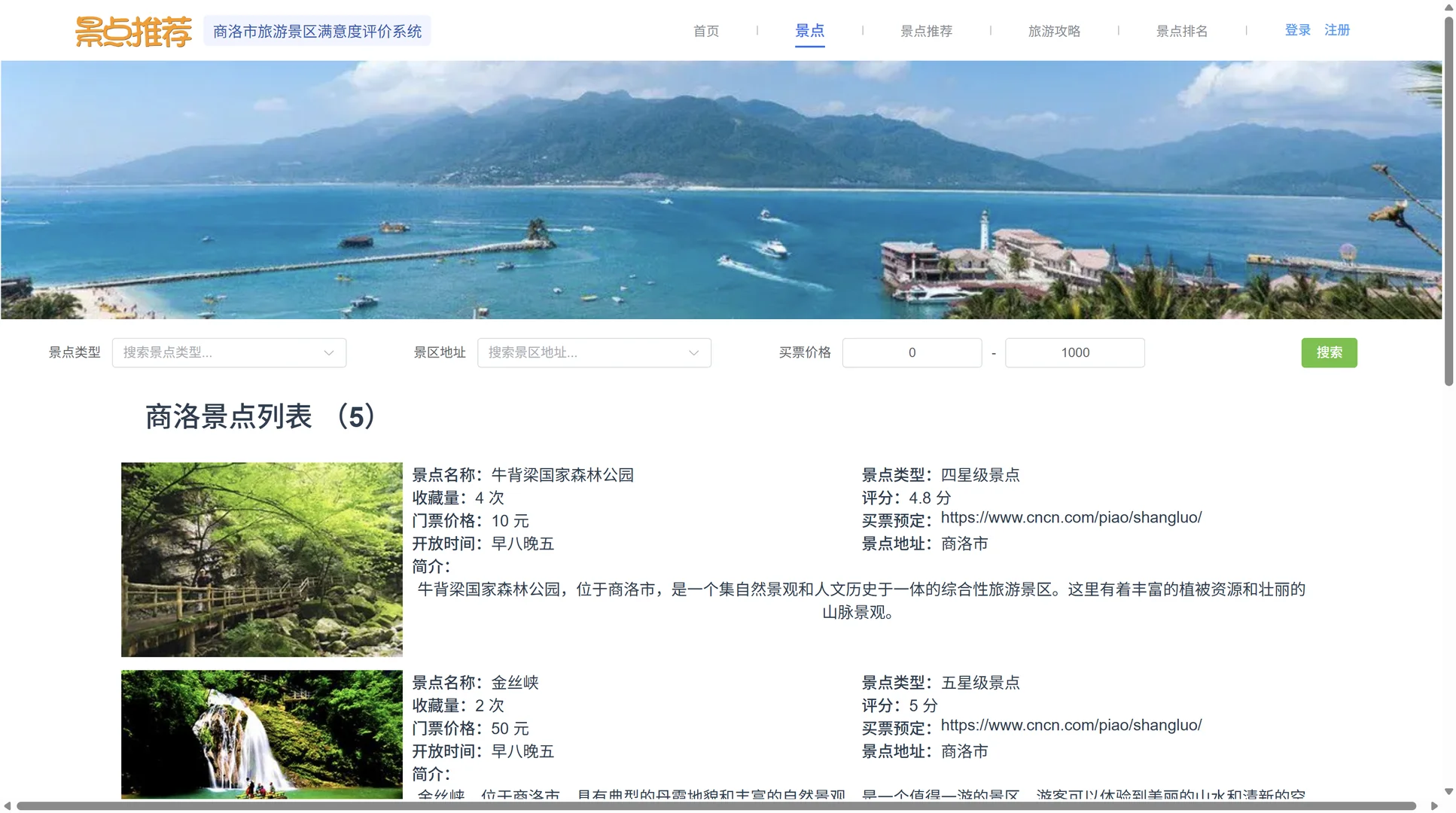This screenshot has height=813, width=1456.
Task: Click the 登录 link
Action: (1296, 29)
